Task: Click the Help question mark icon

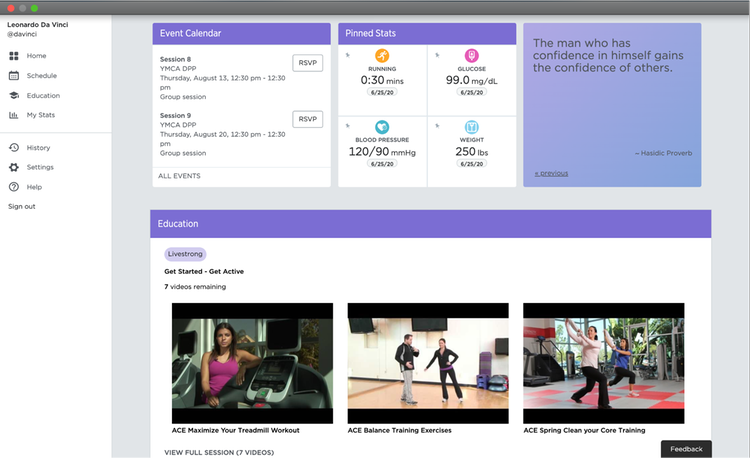Action: tap(14, 187)
